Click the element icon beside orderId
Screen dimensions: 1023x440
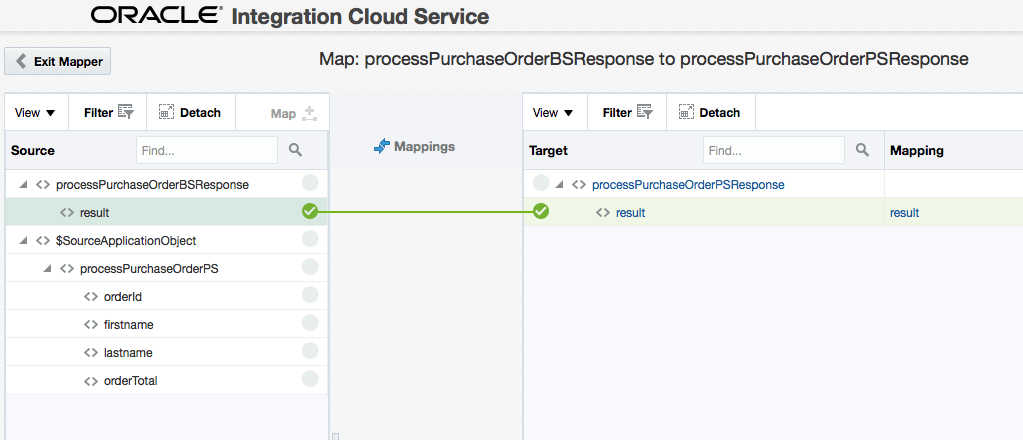pyautogui.click(x=91, y=297)
